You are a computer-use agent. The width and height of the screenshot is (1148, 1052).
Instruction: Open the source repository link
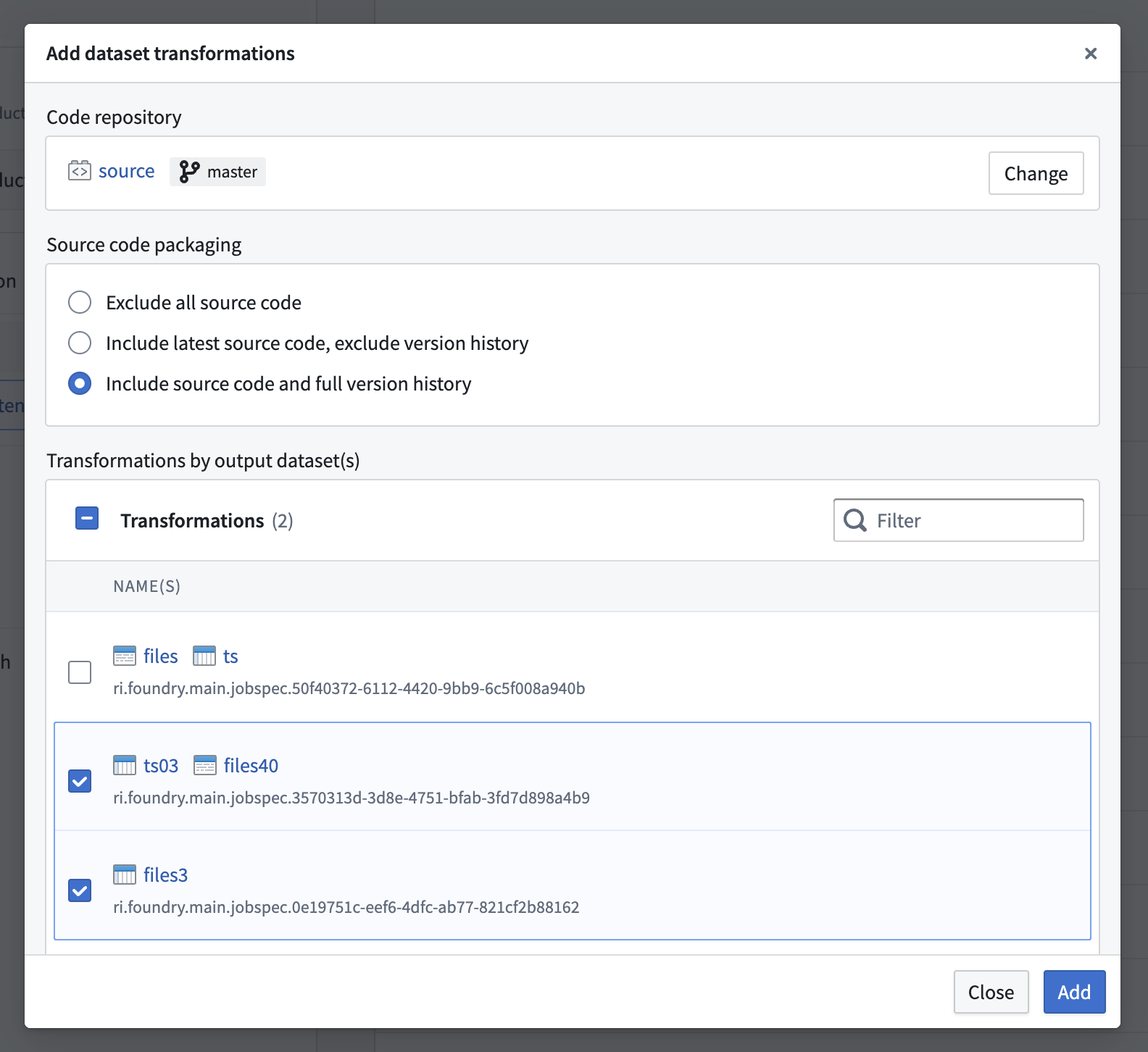pyautogui.click(x=127, y=172)
